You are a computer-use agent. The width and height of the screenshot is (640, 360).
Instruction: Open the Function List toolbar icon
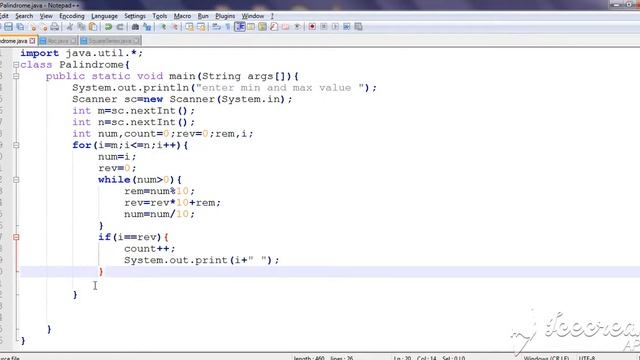click(x=273, y=27)
